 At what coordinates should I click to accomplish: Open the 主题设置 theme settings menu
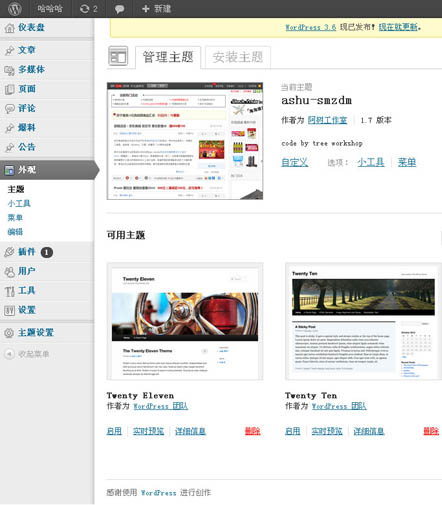pyautogui.click(x=36, y=332)
